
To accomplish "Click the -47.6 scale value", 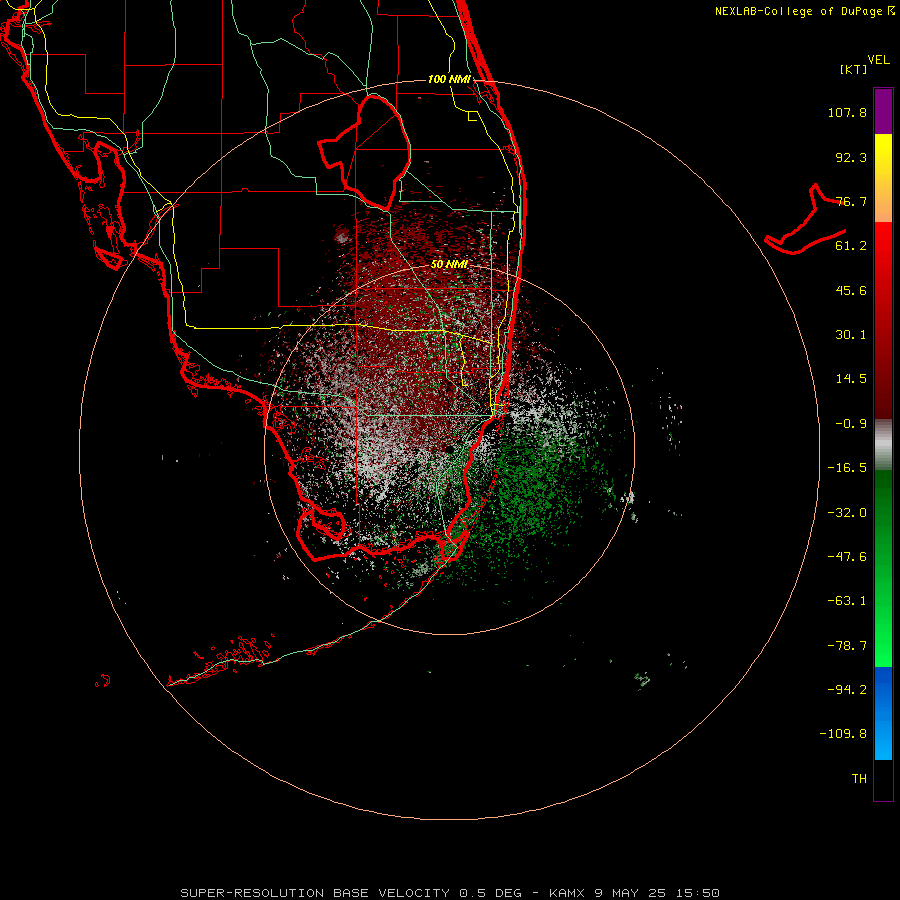I will pyautogui.click(x=847, y=557).
